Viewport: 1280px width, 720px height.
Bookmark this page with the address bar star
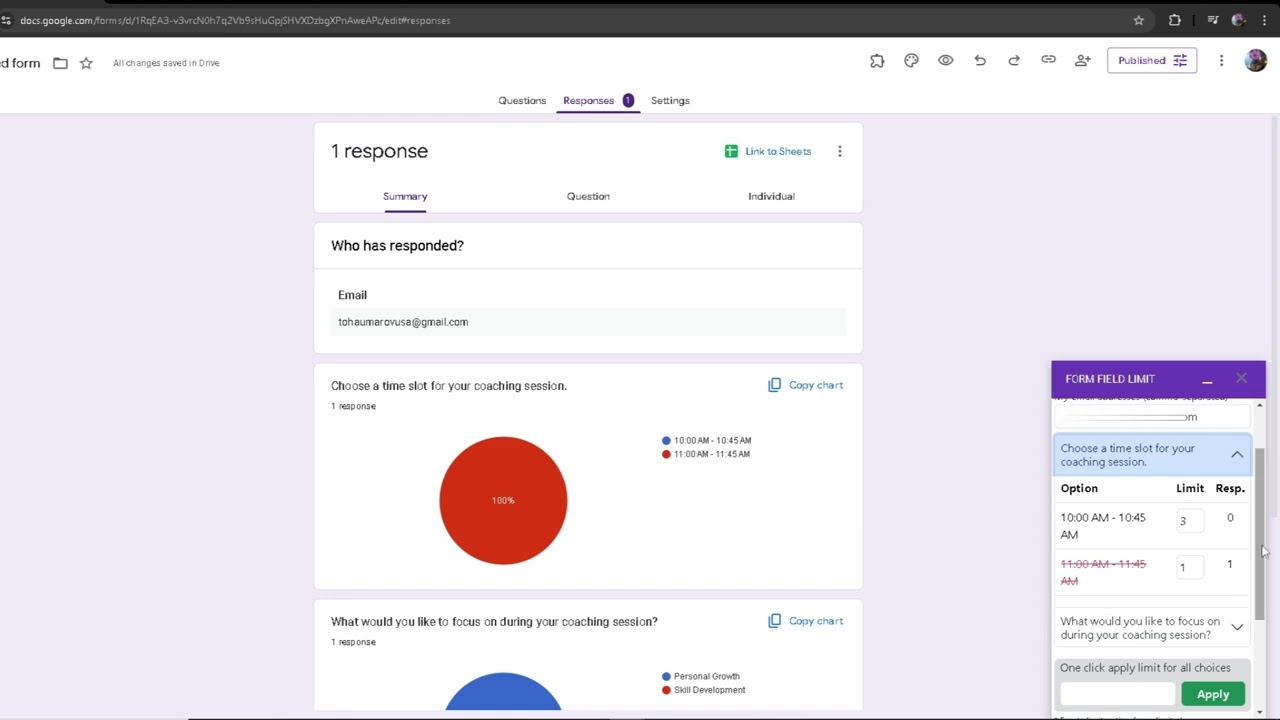[x=1138, y=20]
